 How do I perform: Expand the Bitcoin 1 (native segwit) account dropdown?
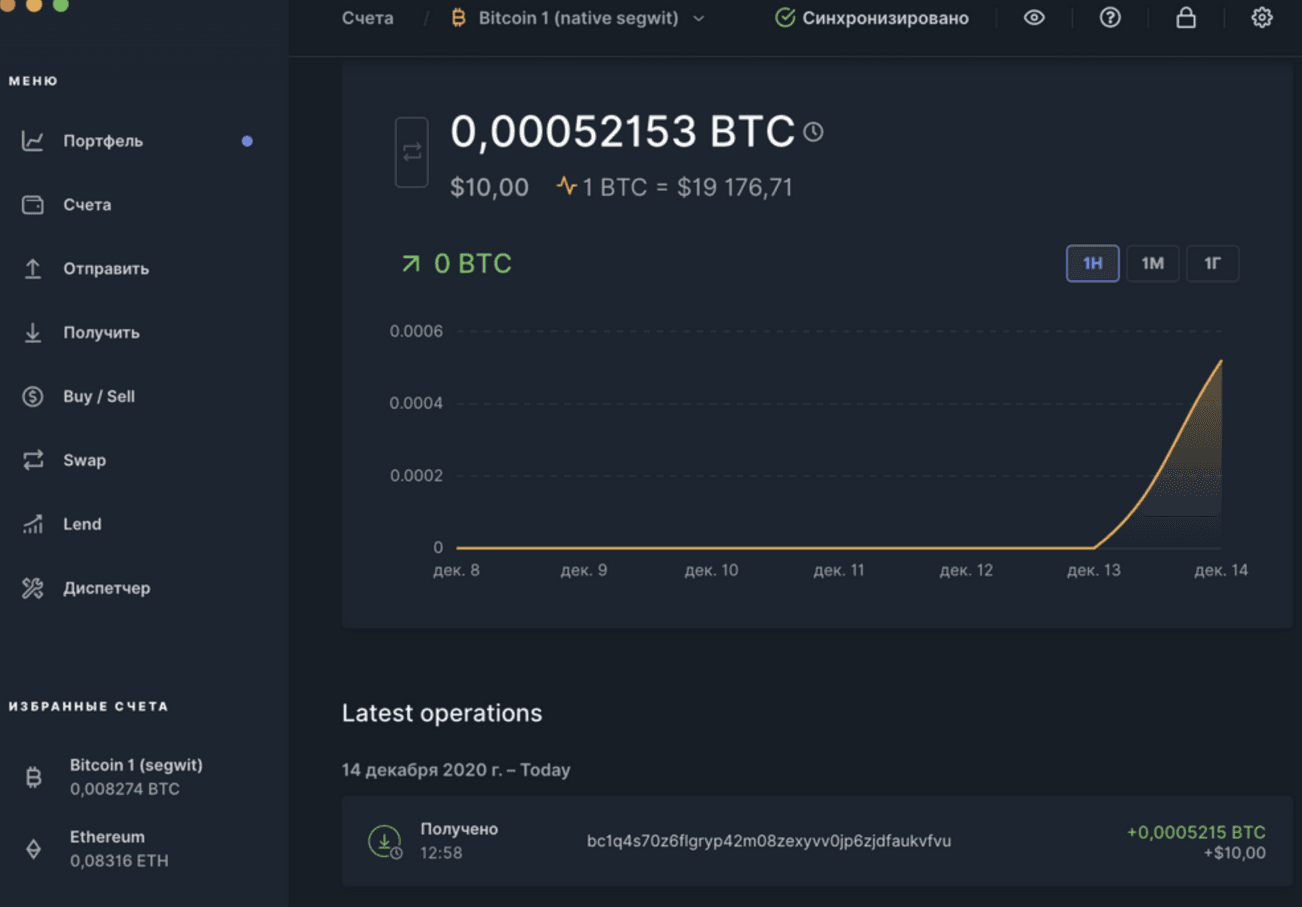(x=577, y=18)
